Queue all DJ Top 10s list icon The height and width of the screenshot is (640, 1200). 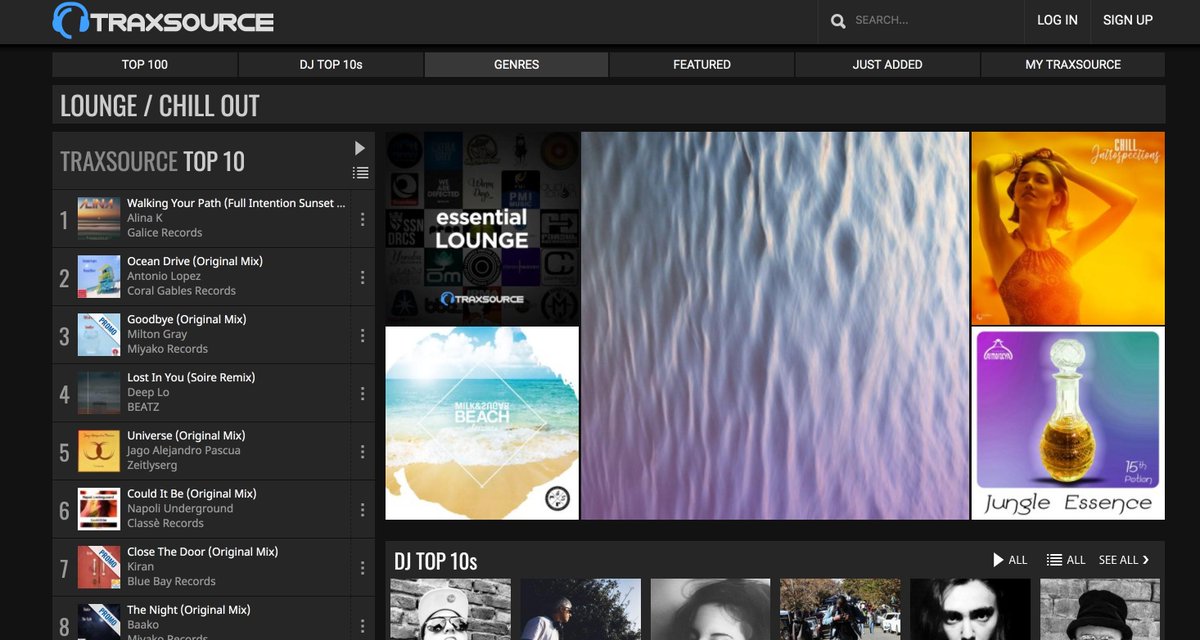pyautogui.click(x=1066, y=560)
